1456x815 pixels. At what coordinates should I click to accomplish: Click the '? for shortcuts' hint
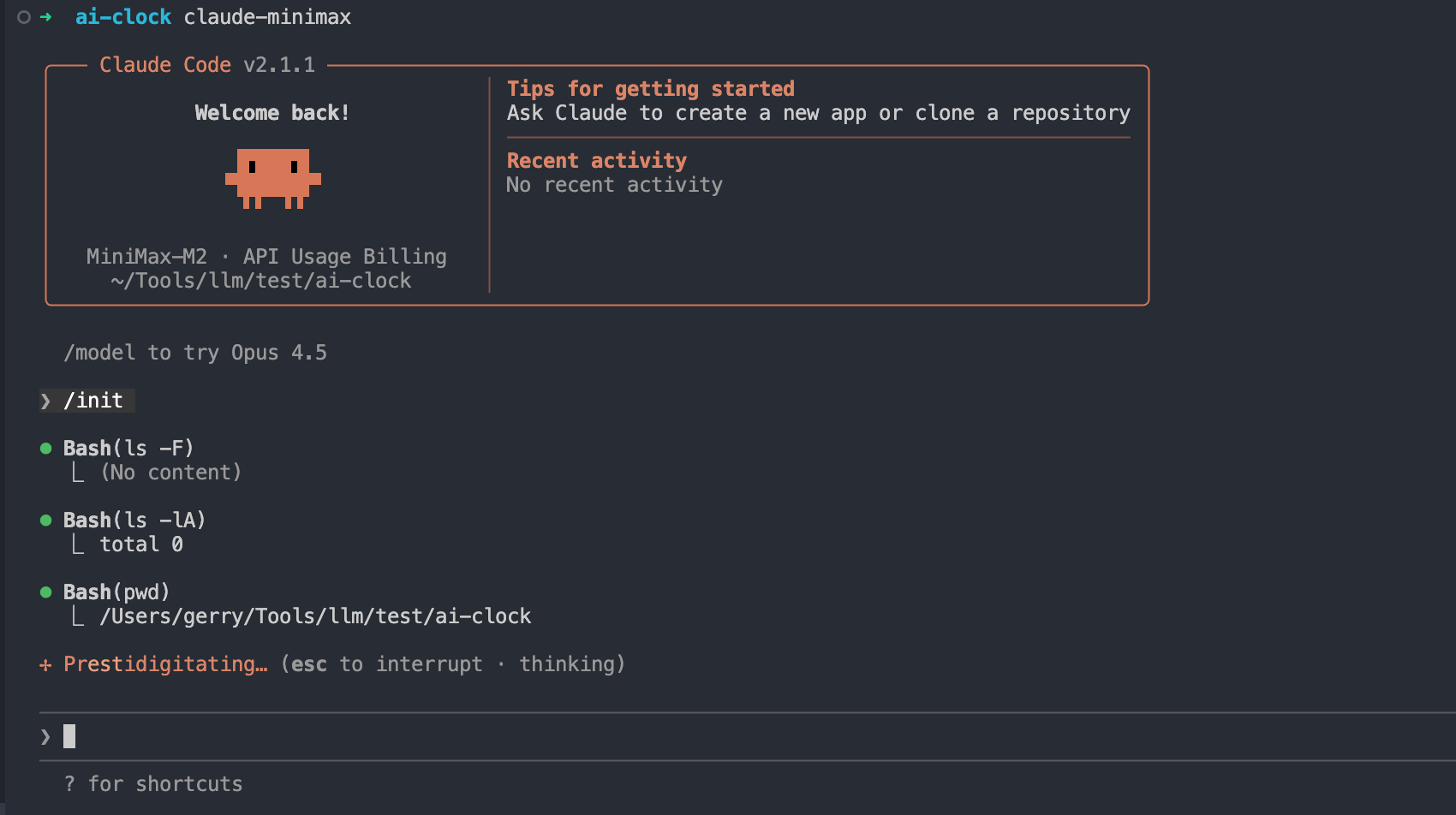(153, 784)
